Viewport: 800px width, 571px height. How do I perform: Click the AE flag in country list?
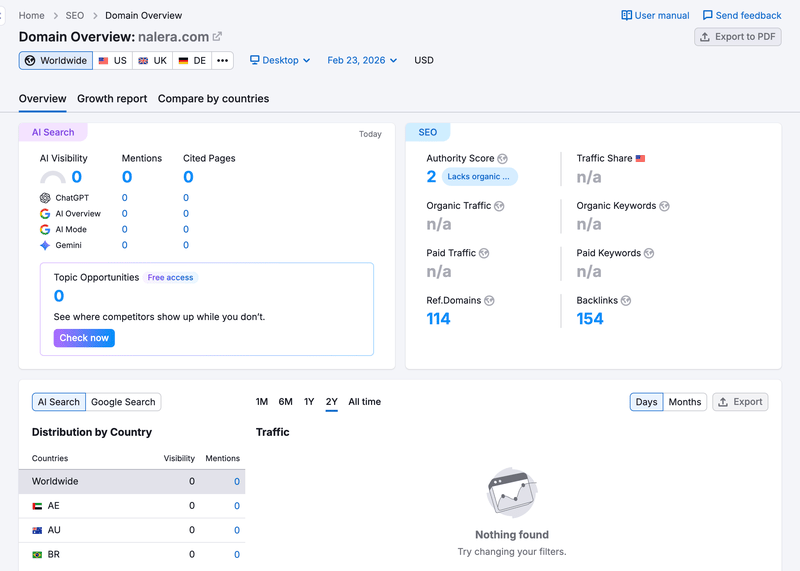point(37,506)
